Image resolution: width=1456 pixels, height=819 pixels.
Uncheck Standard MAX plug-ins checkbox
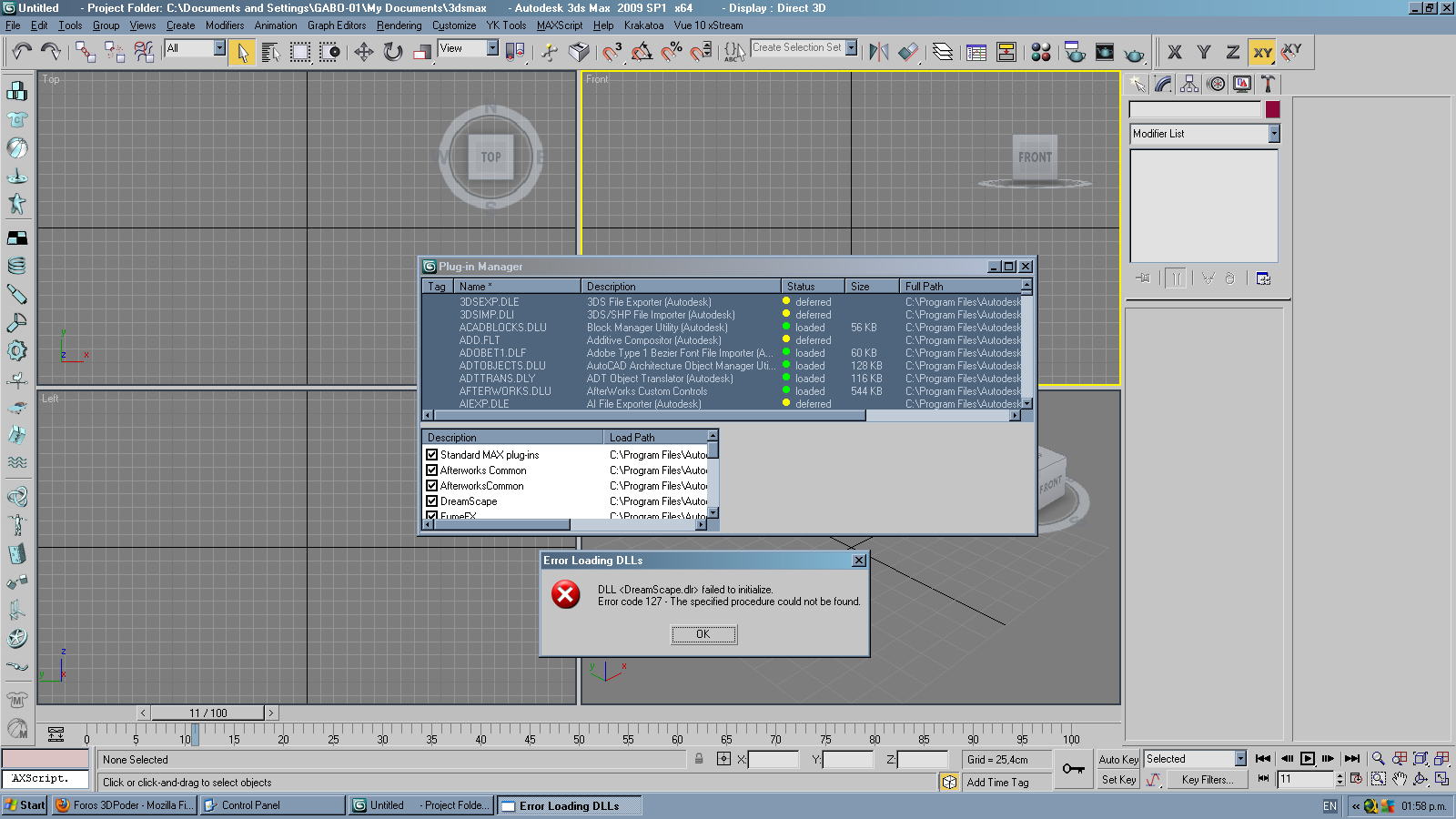(432, 455)
